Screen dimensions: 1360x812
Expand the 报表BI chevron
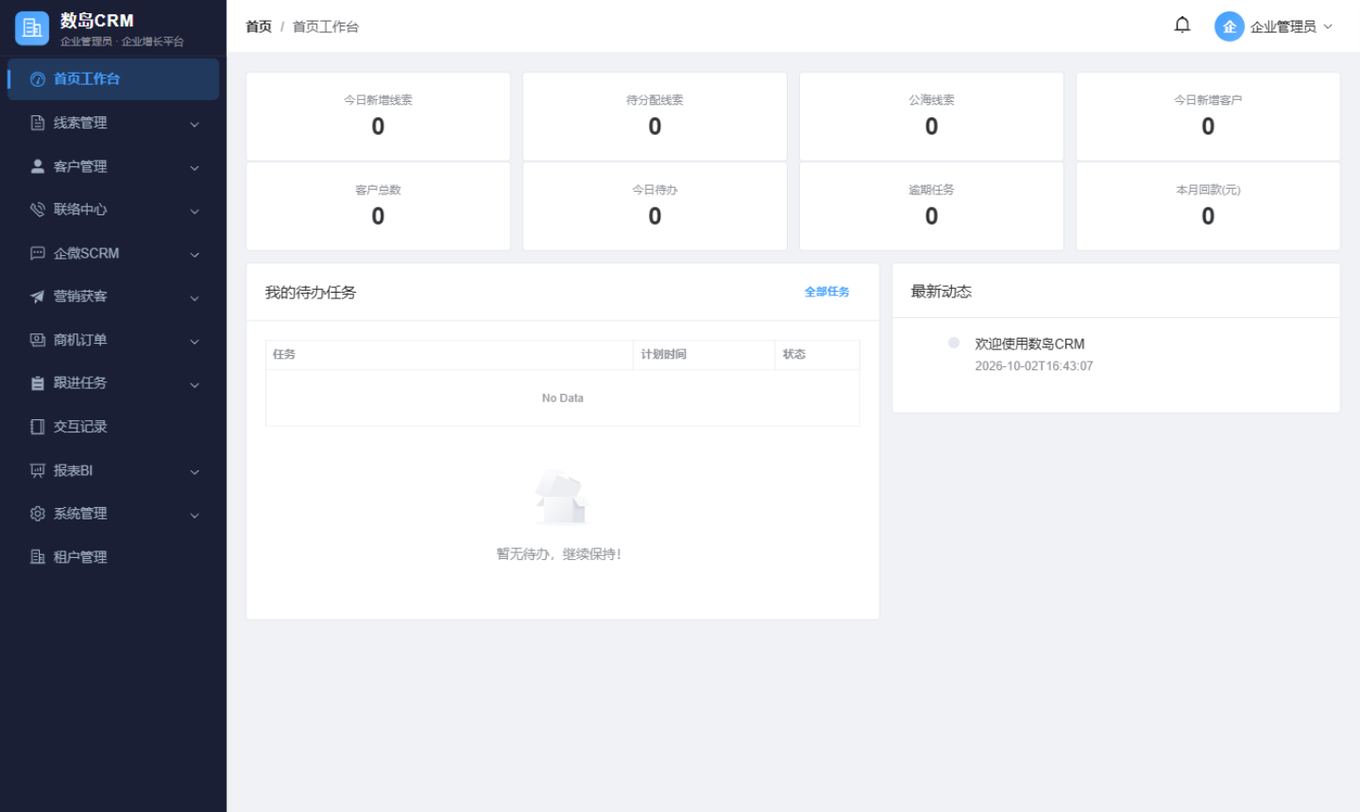[195, 471]
